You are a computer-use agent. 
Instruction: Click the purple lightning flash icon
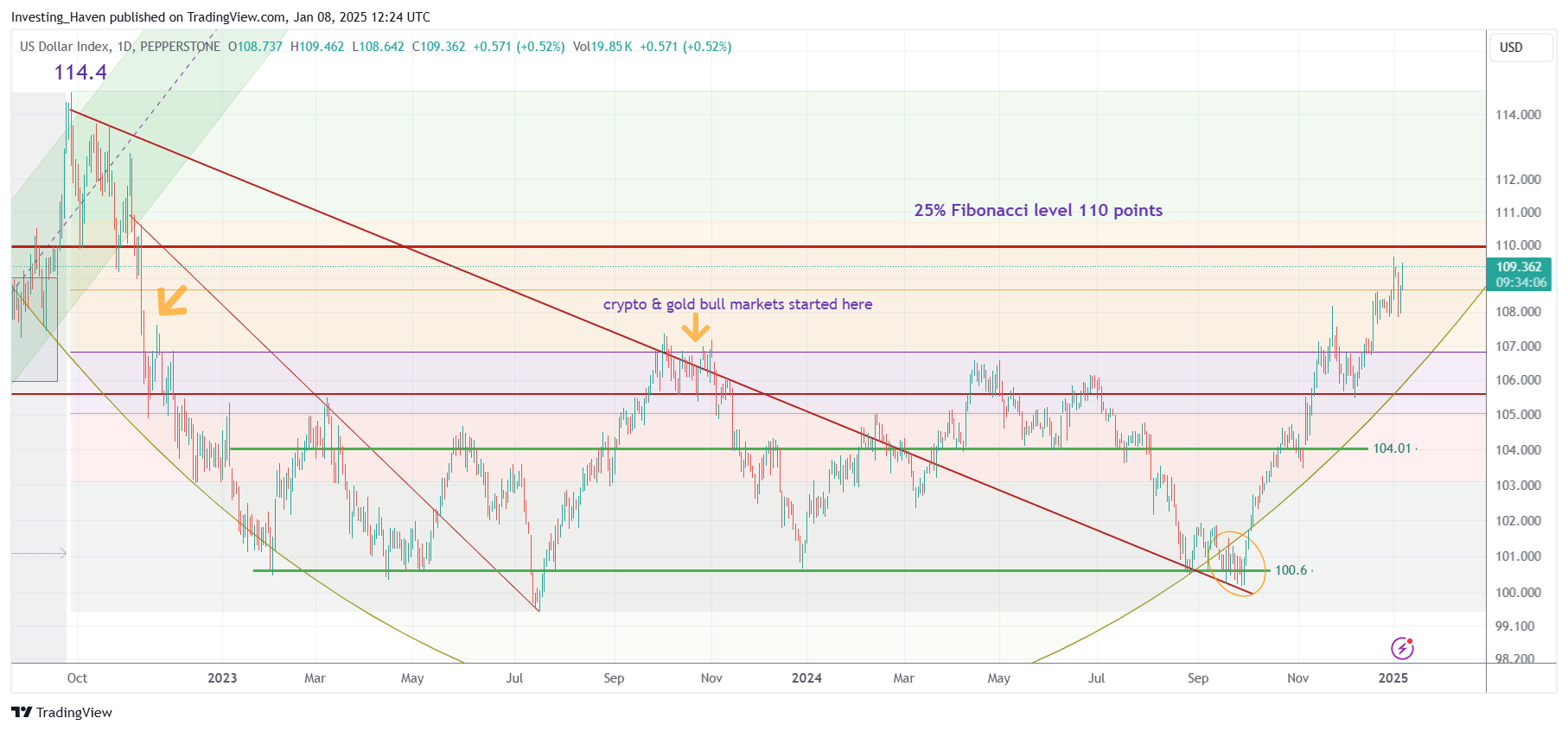[1401, 648]
